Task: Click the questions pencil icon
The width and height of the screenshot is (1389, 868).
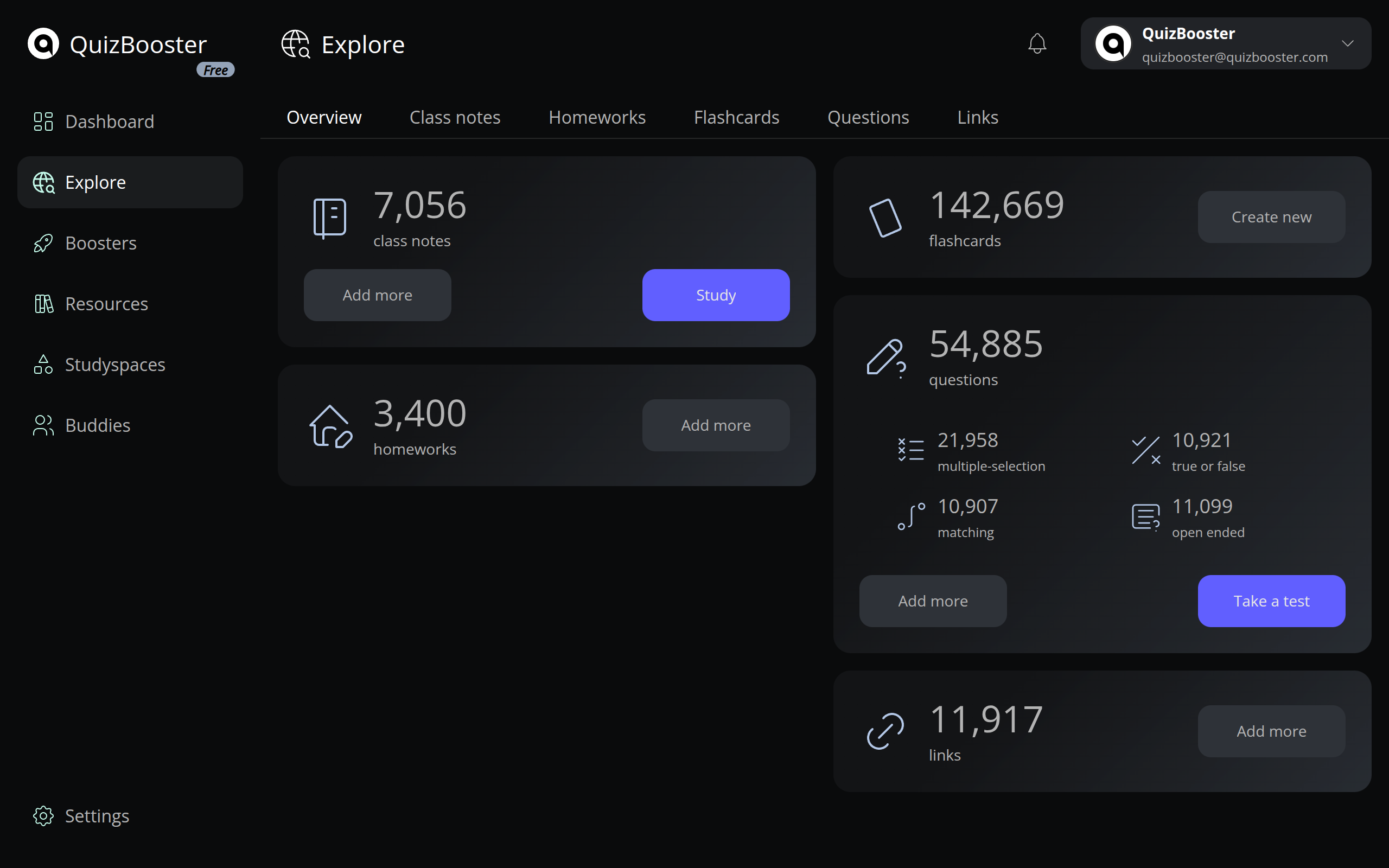Action: pyautogui.click(x=886, y=358)
